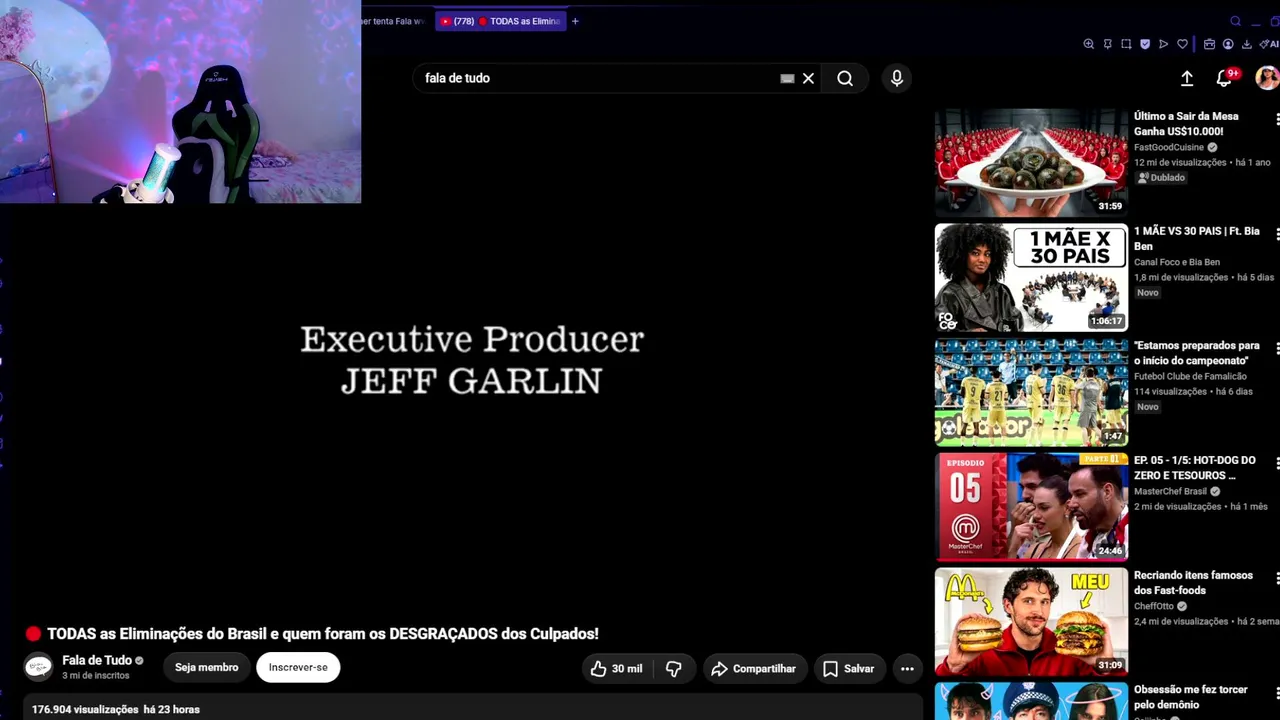Like the video with thumbs up
The height and width of the screenshot is (720, 1280).
pos(617,669)
